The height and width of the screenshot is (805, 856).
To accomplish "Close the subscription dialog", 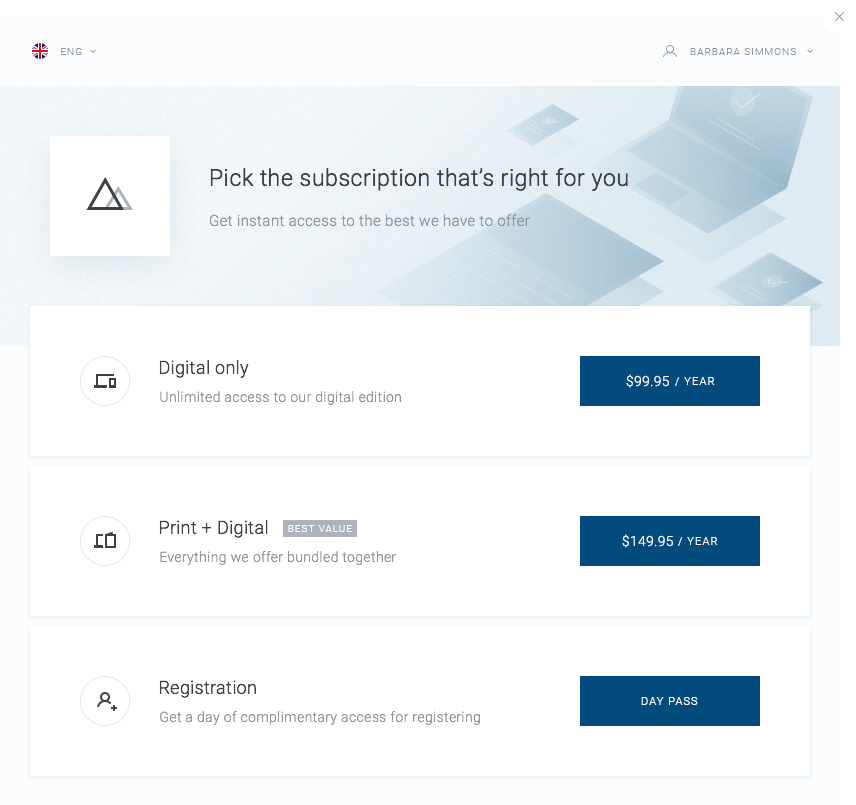I will [x=839, y=17].
